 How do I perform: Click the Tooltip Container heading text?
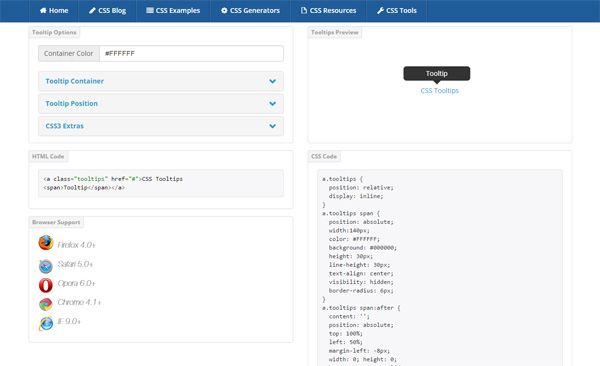(75, 81)
